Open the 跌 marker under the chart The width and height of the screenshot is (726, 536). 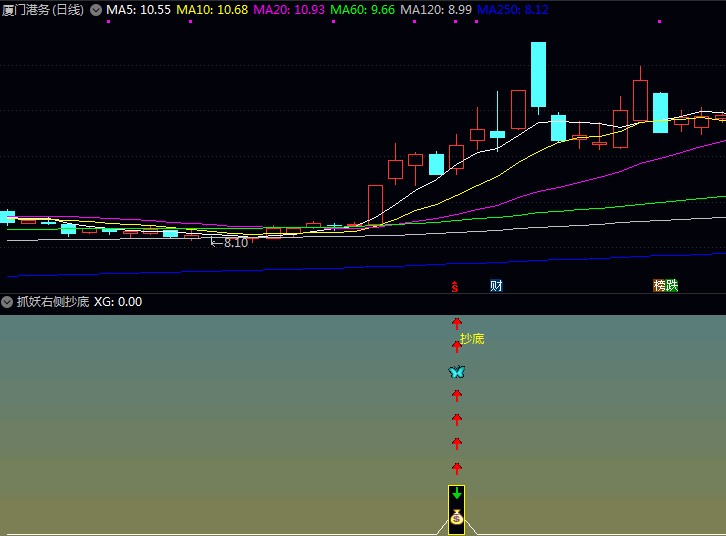(672, 286)
